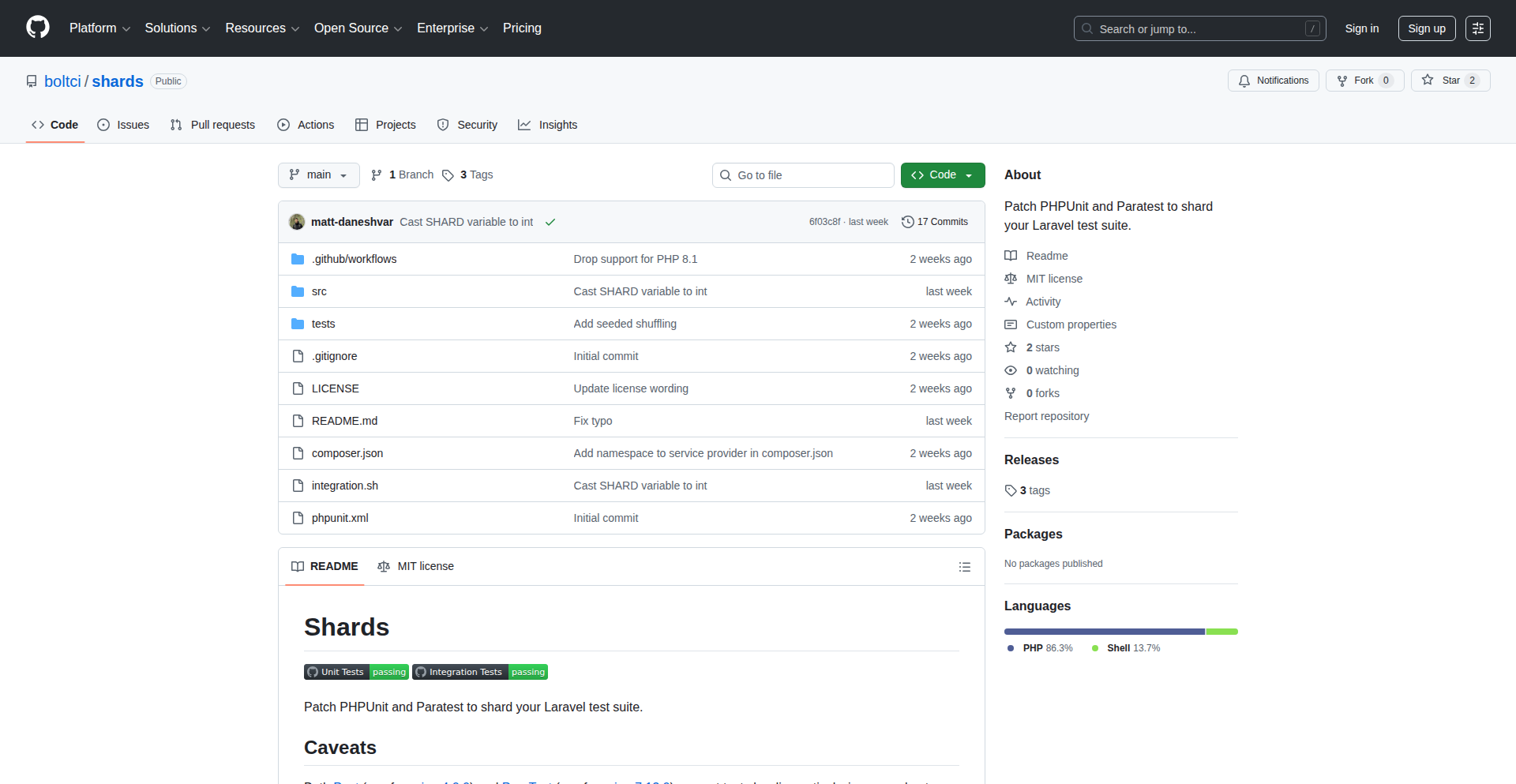Open the Insights tab
Viewport: 1516px width, 784px height.
[548, 125]
